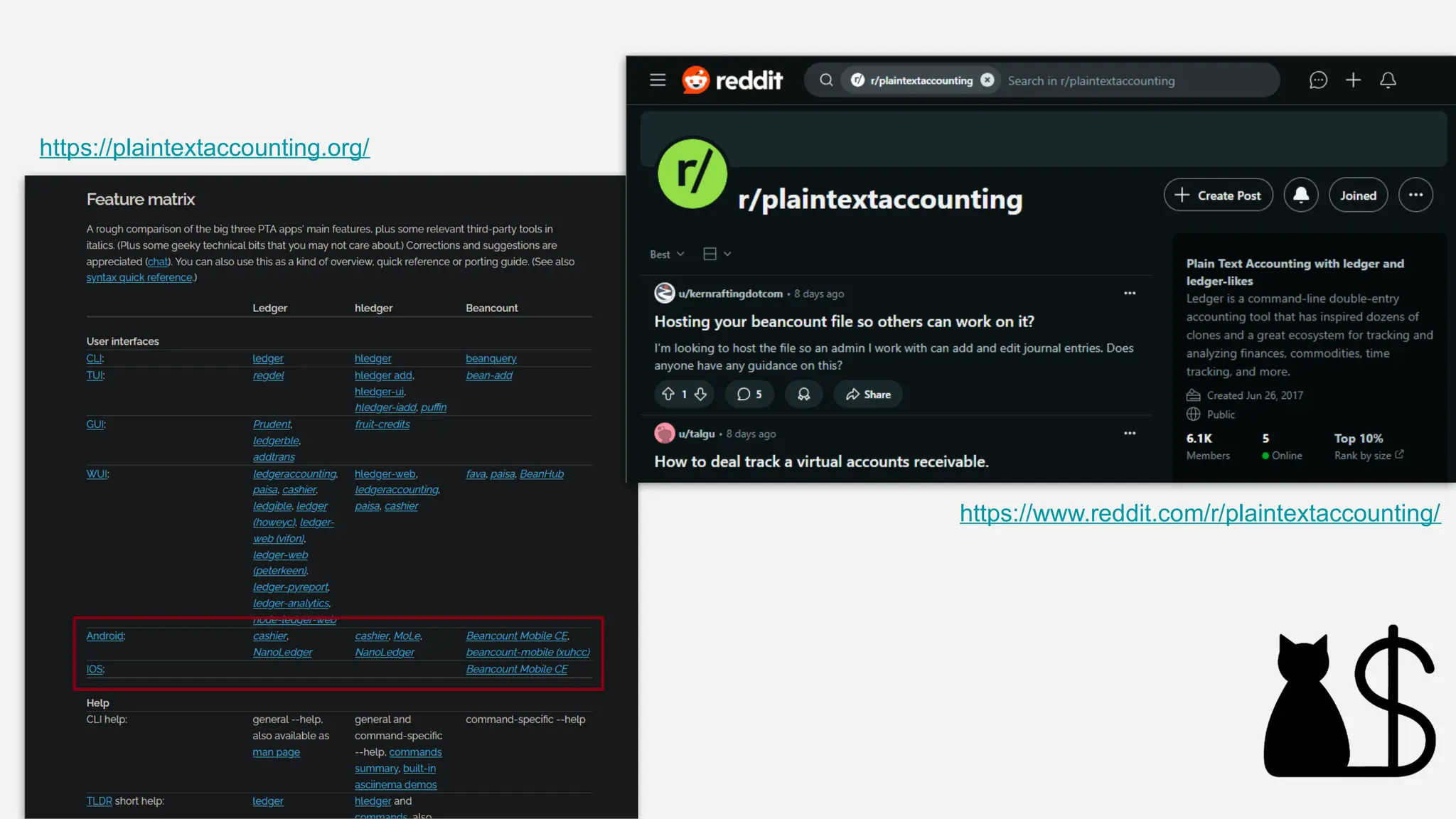Viewport: 1456px width, 819px height.
Task: Click the award icon on the post
Action: [x=804, y=395]
